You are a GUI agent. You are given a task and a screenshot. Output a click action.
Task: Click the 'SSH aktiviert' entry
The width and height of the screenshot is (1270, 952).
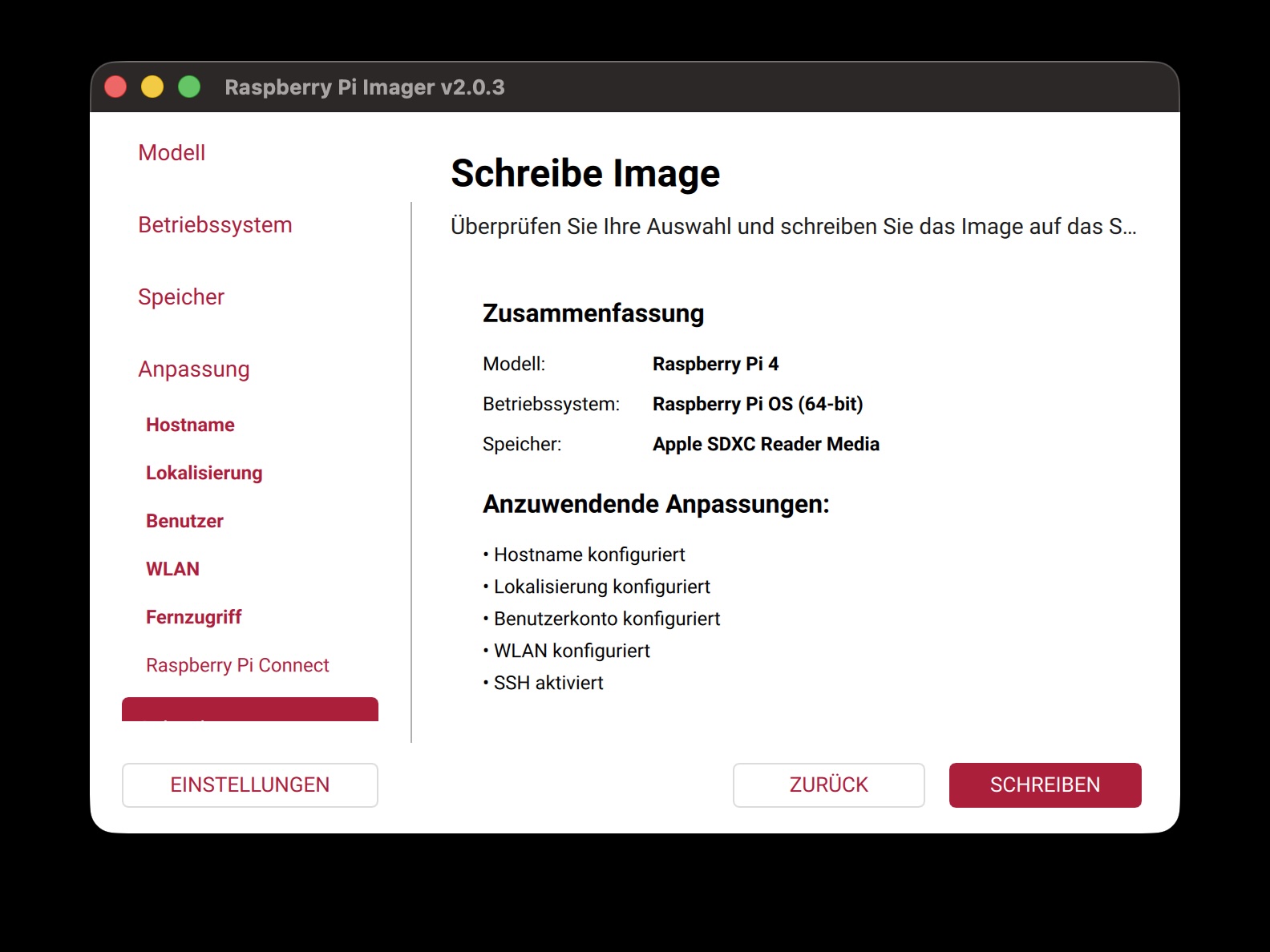tap(543, 683)
